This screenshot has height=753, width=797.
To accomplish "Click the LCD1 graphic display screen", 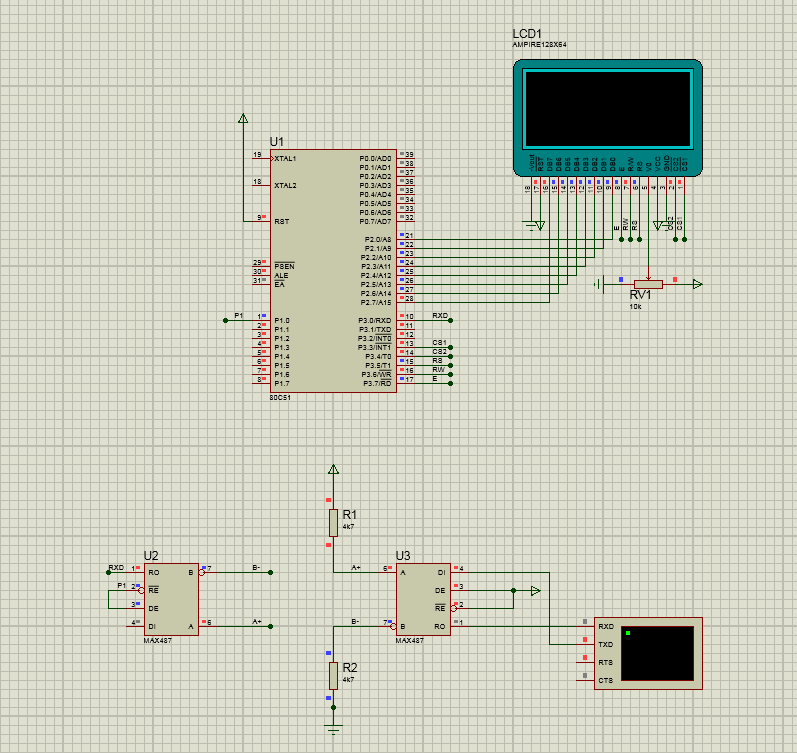I will coord(608,108).
